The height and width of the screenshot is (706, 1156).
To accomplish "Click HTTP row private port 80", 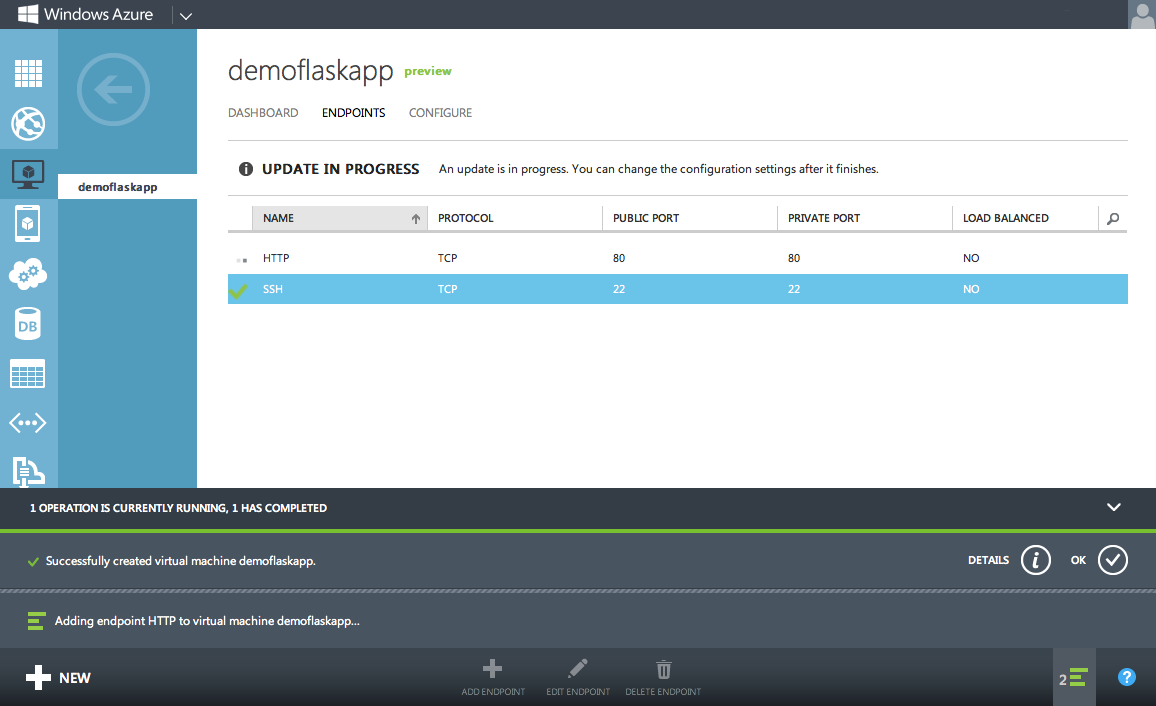I will pos(793,258).
